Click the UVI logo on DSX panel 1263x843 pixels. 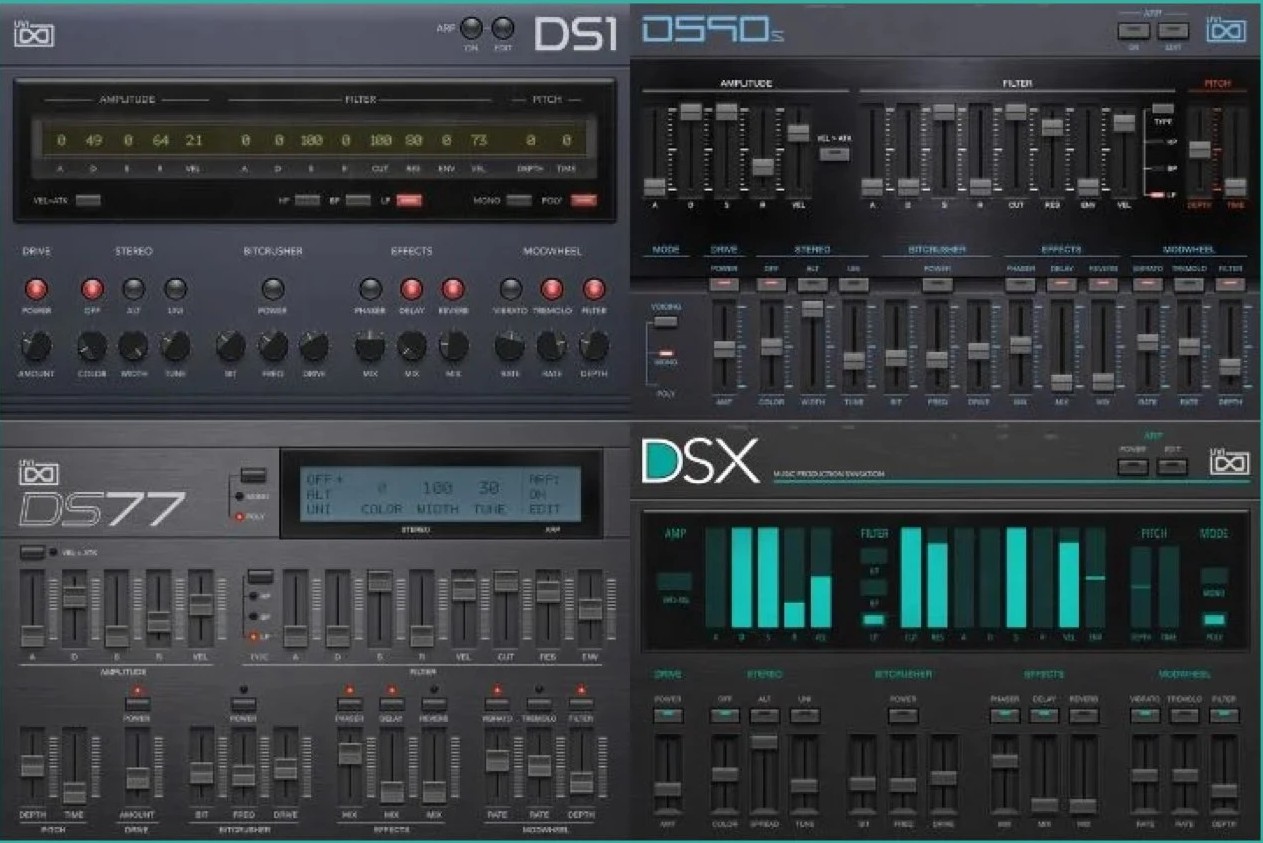click(1229, 463)
